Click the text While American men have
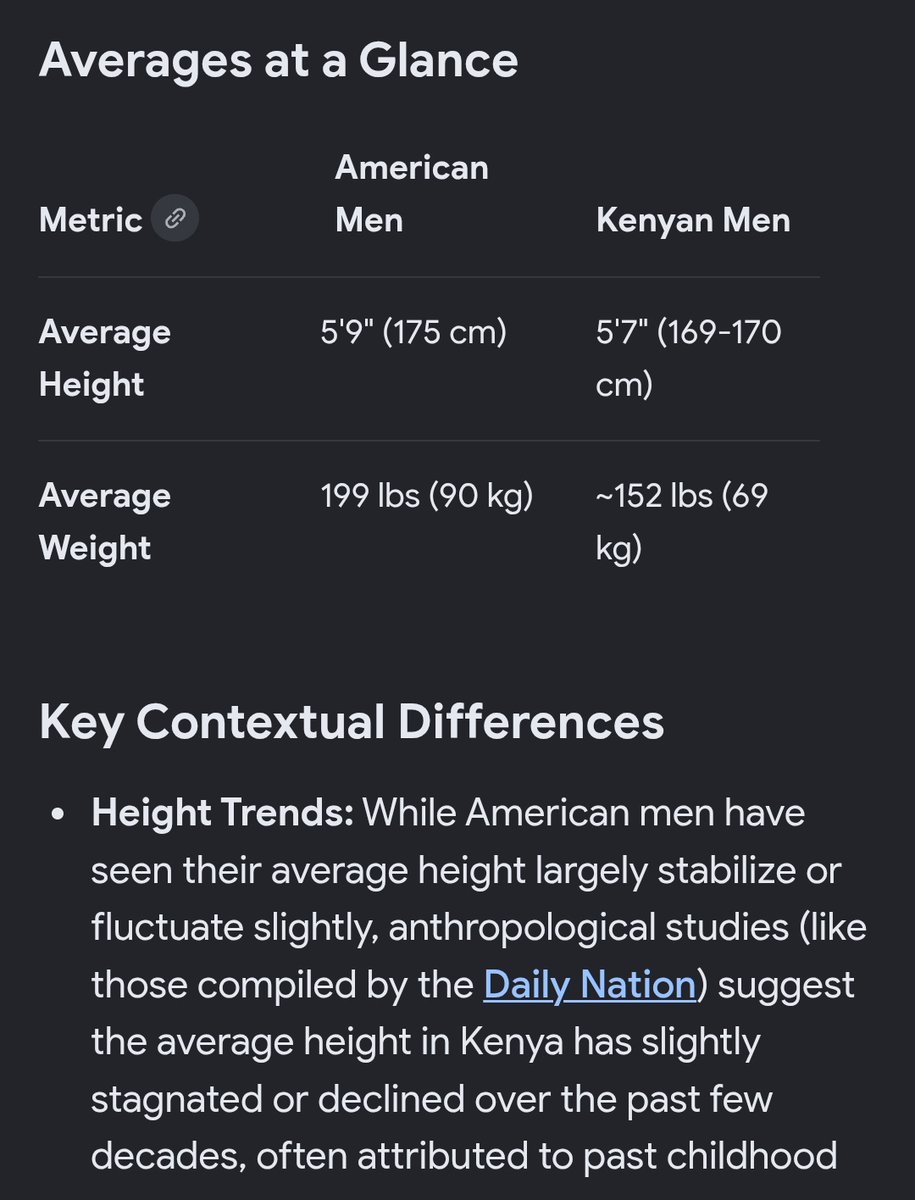915x1200 pixels. 584,813
